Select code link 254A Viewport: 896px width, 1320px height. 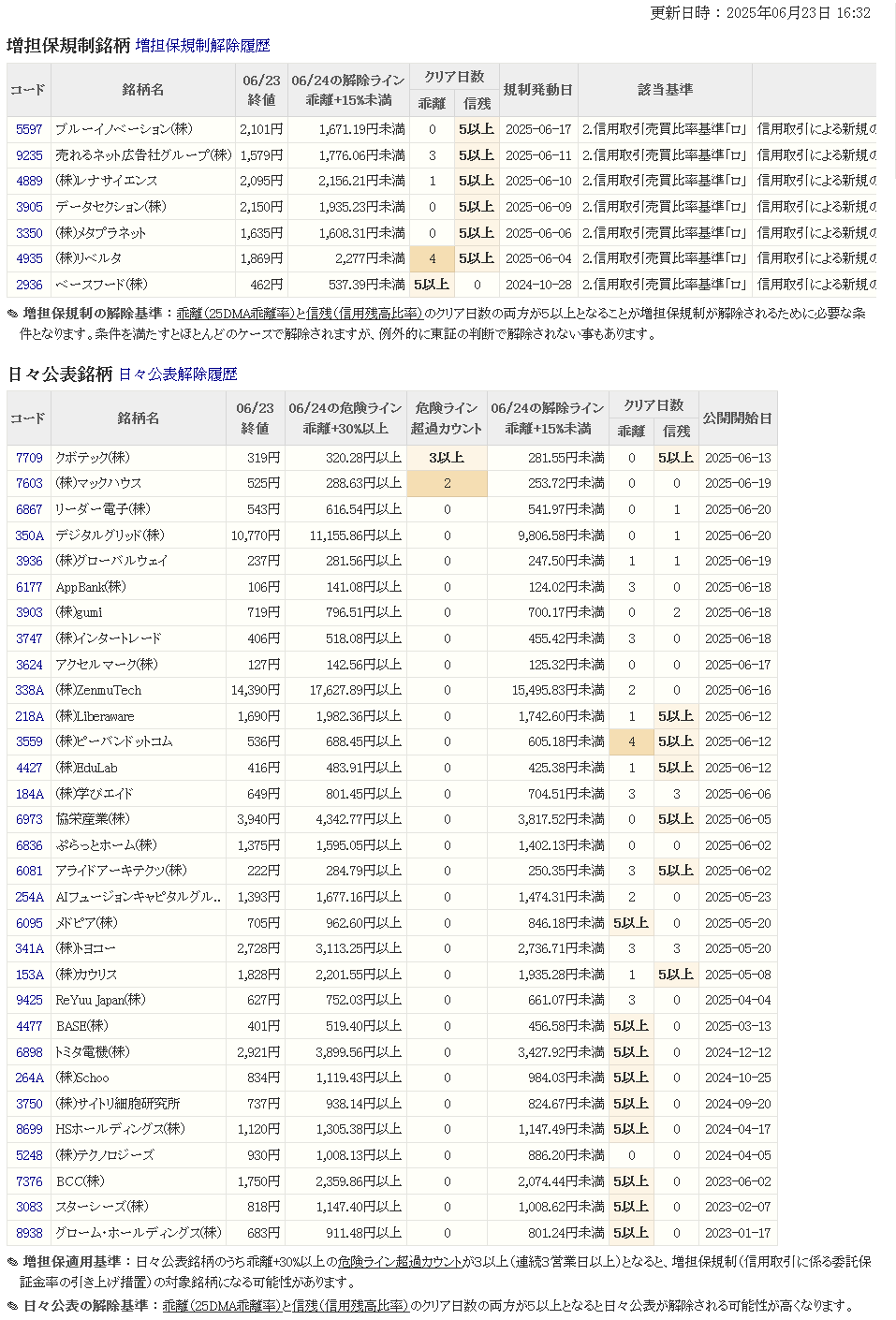click(x=29, y=897)
